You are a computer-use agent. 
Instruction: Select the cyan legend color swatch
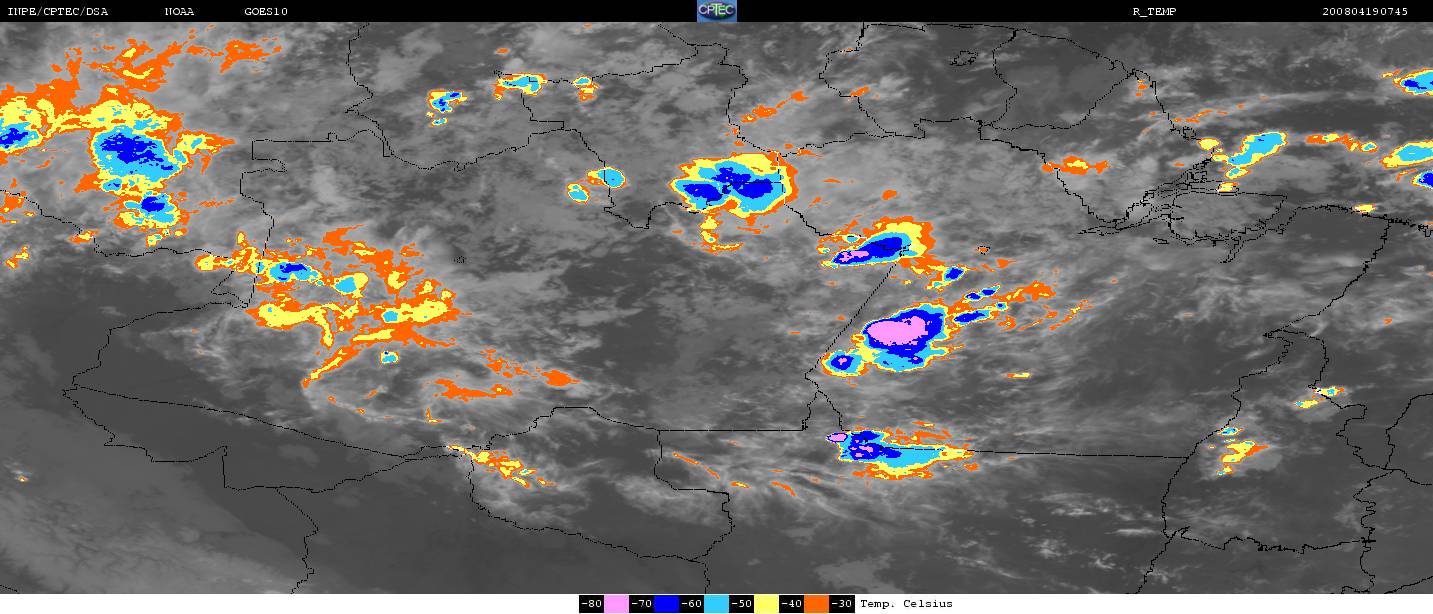pyautogui.click(x=716, y=604)
